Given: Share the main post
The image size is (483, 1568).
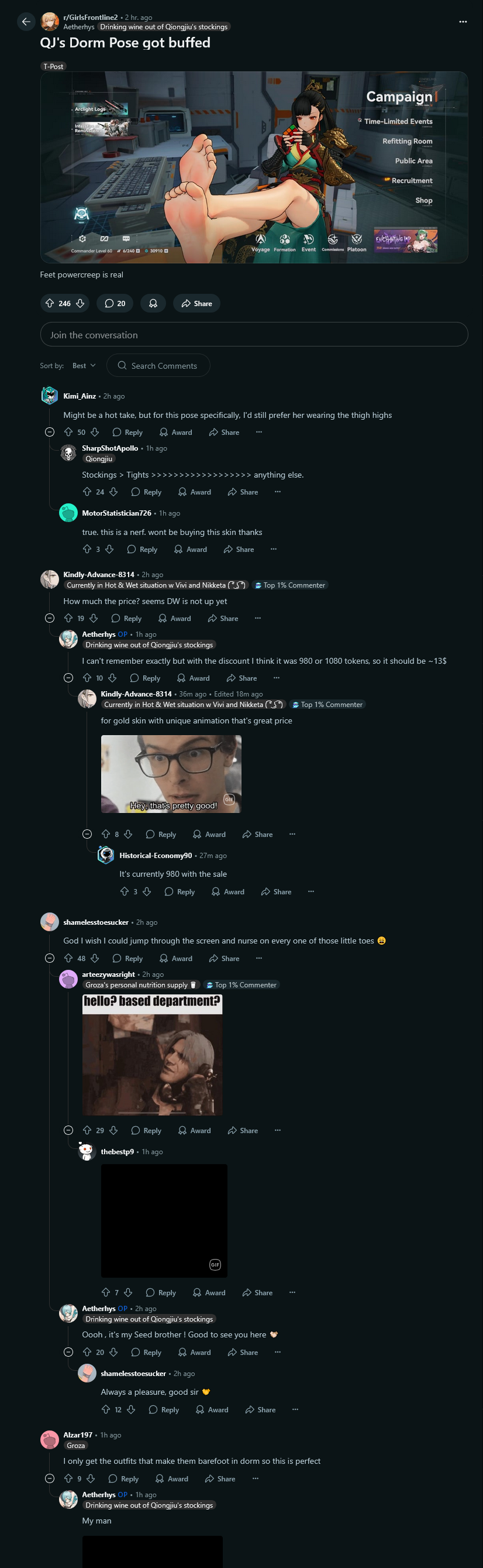Looking at the screenshot, I should 196,303.
